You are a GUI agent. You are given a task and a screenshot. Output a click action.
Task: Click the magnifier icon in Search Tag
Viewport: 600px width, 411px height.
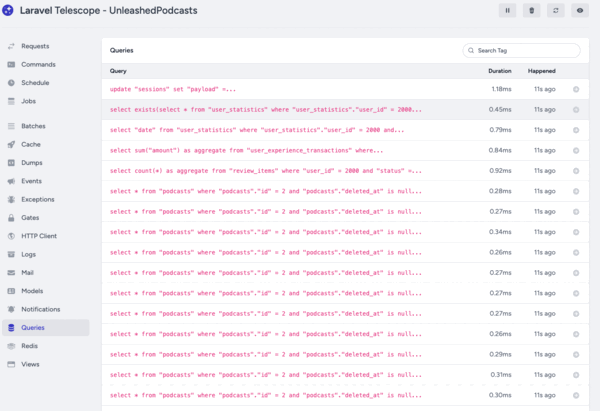click(x=471, y=51)
